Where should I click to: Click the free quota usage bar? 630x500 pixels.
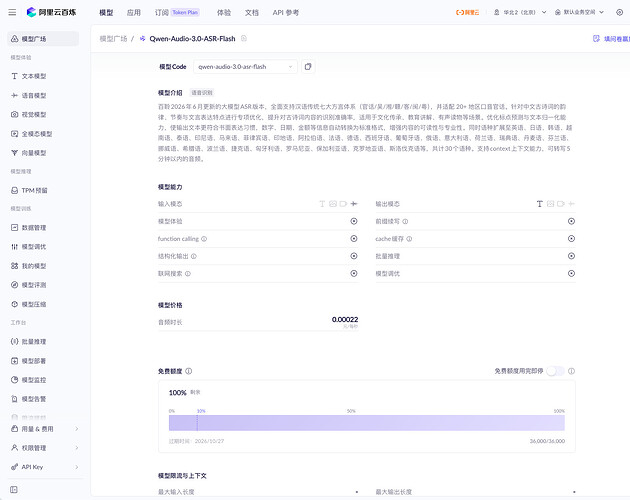pos(366,423)
